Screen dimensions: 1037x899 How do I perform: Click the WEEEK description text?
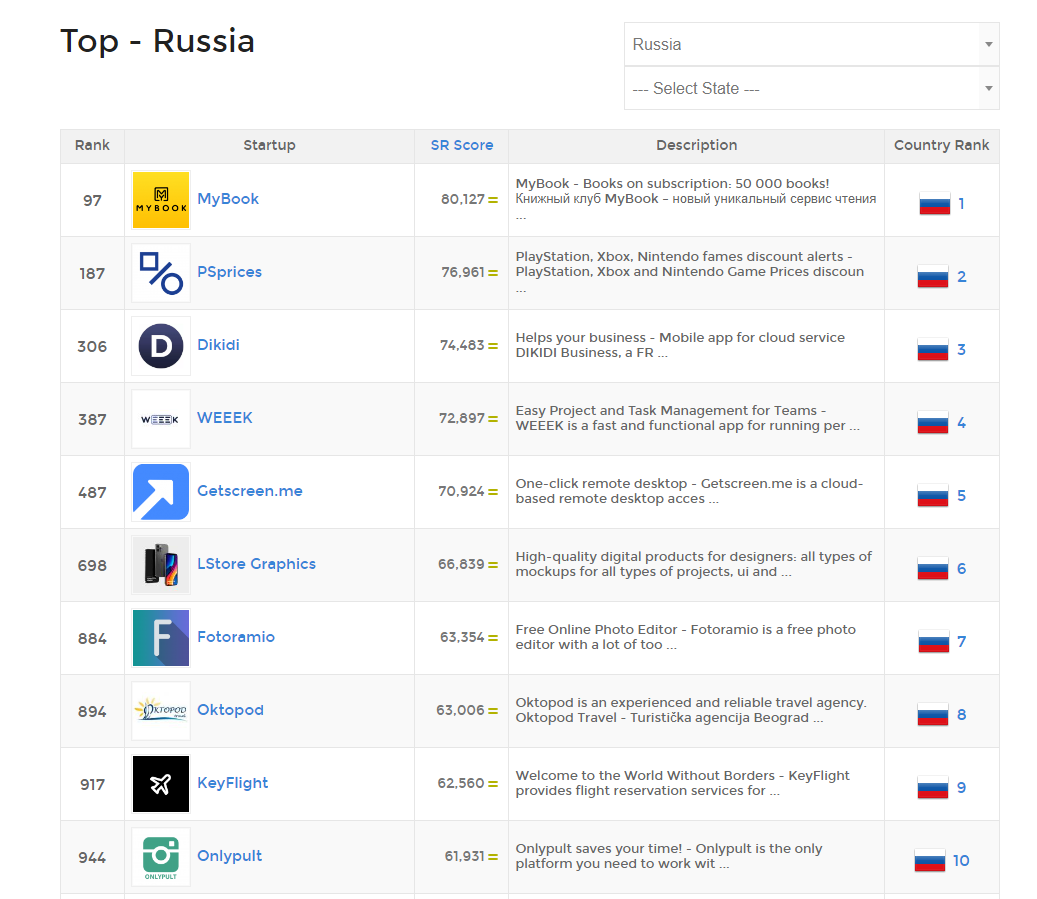tap(688, 418)
